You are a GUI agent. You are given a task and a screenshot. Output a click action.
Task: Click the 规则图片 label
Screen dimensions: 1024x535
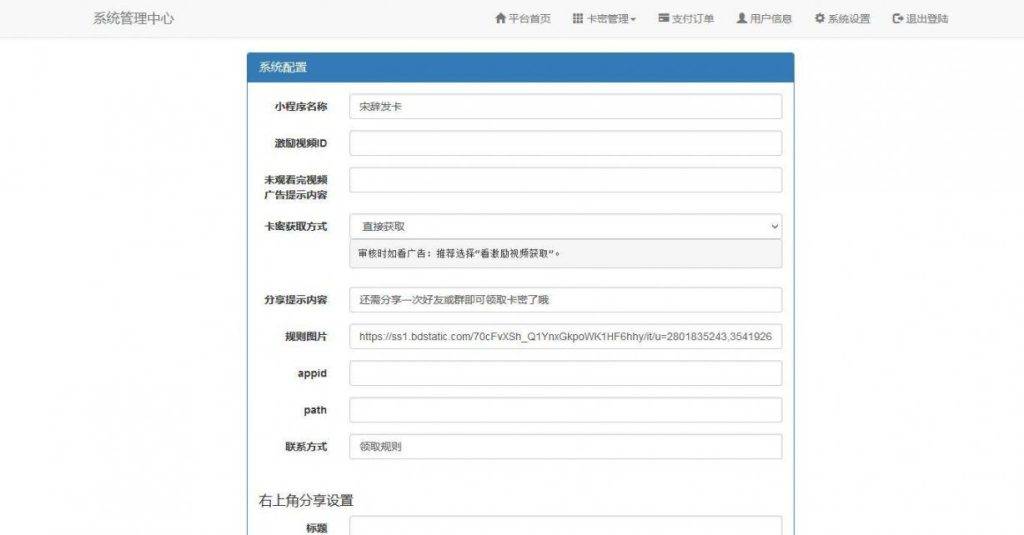point(306,336)
